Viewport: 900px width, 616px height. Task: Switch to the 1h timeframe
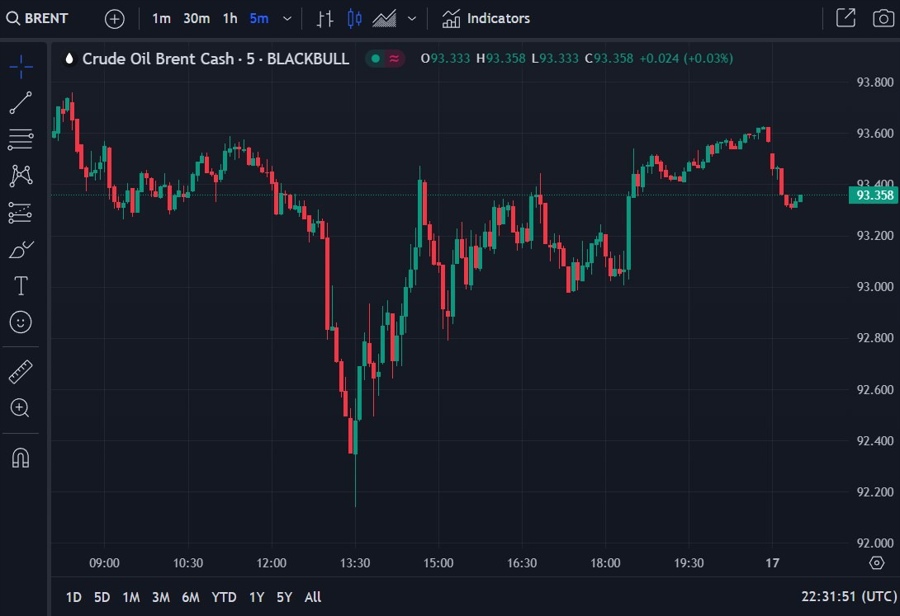point(230,18)
